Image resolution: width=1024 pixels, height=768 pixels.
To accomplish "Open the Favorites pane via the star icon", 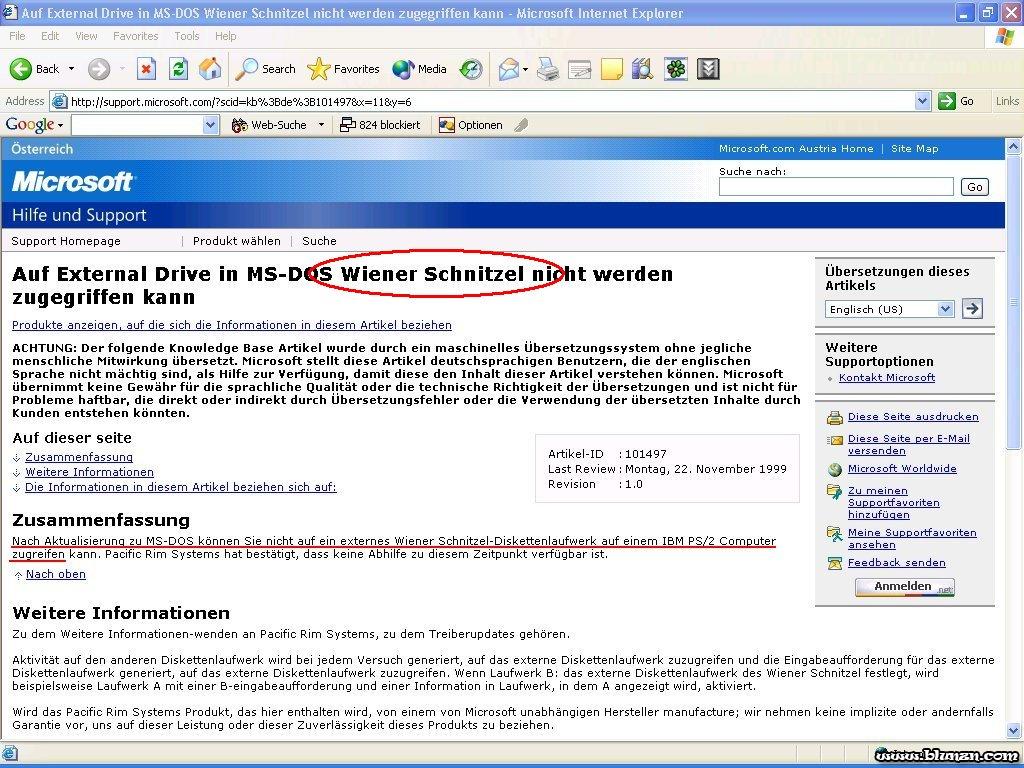I will coord(343,69).
